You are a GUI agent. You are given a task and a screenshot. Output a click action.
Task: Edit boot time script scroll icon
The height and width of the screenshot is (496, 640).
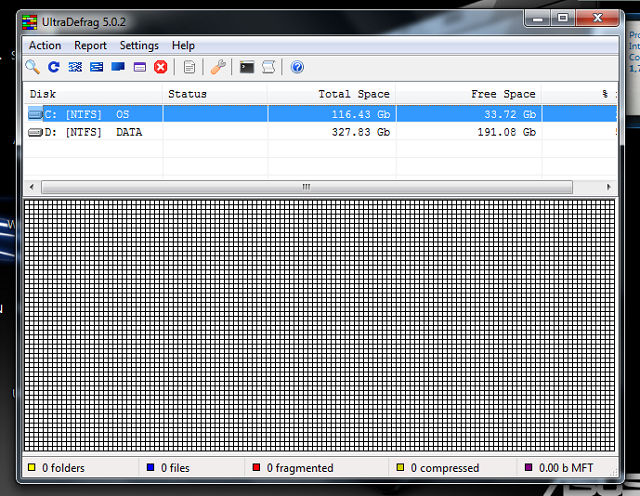(x=268, y=67)
